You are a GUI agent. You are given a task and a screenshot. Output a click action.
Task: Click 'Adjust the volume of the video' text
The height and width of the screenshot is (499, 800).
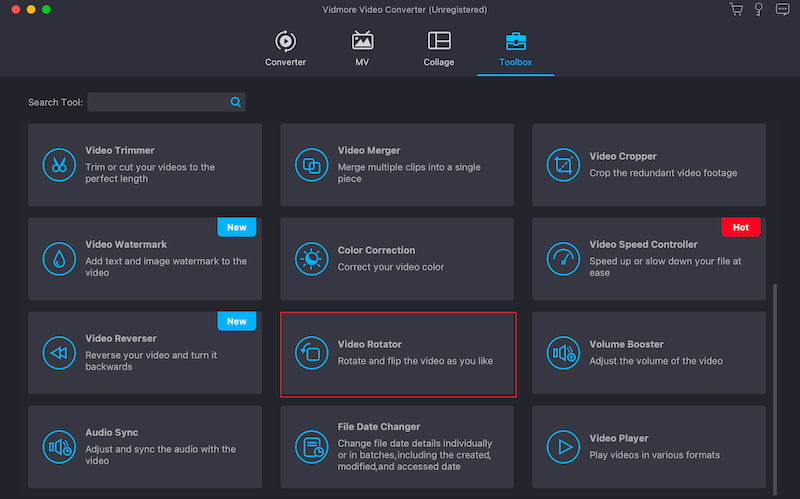coord(656,361)
